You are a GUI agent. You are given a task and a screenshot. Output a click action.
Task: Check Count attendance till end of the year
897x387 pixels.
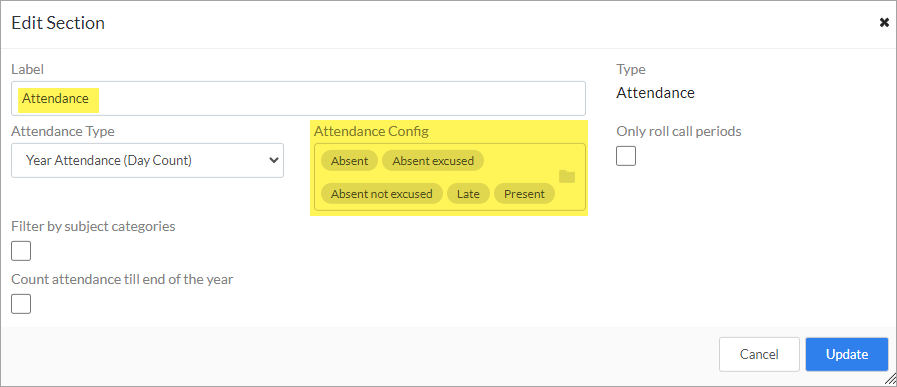click(21, 304)
